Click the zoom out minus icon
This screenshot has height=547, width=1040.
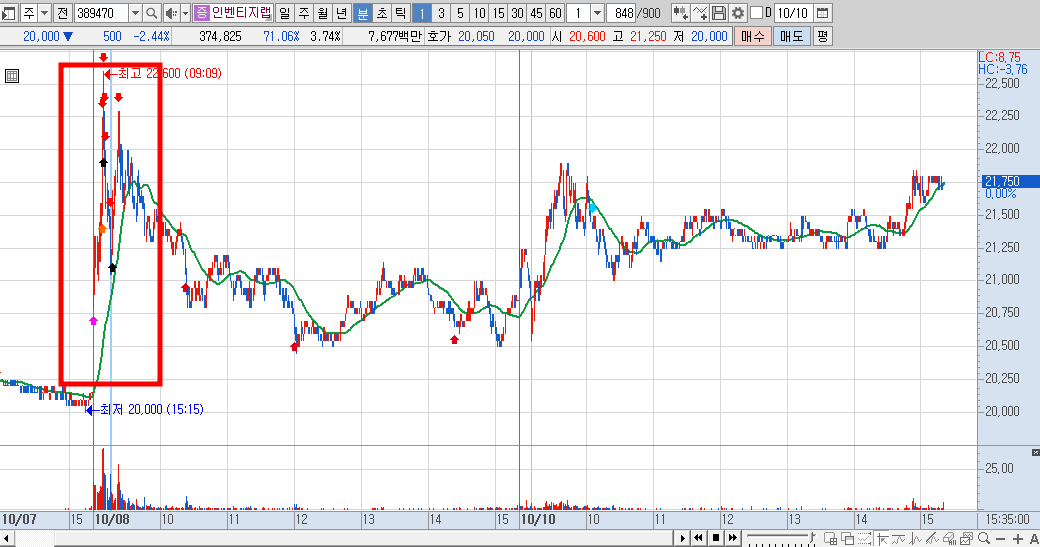pyautogui.click(x=1001, y=539)
